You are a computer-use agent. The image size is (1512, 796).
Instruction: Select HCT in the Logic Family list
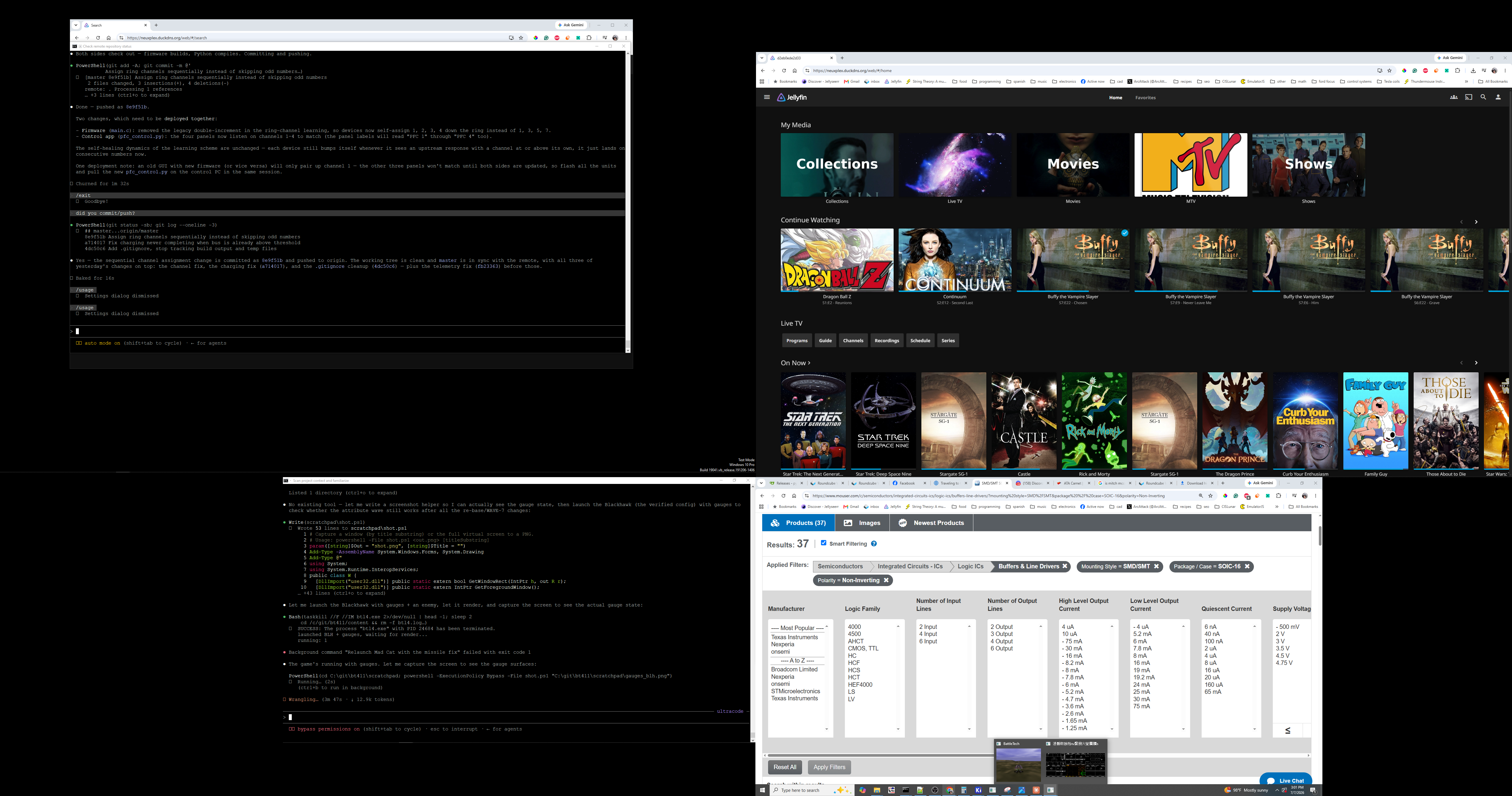click(x=854, y=677)
